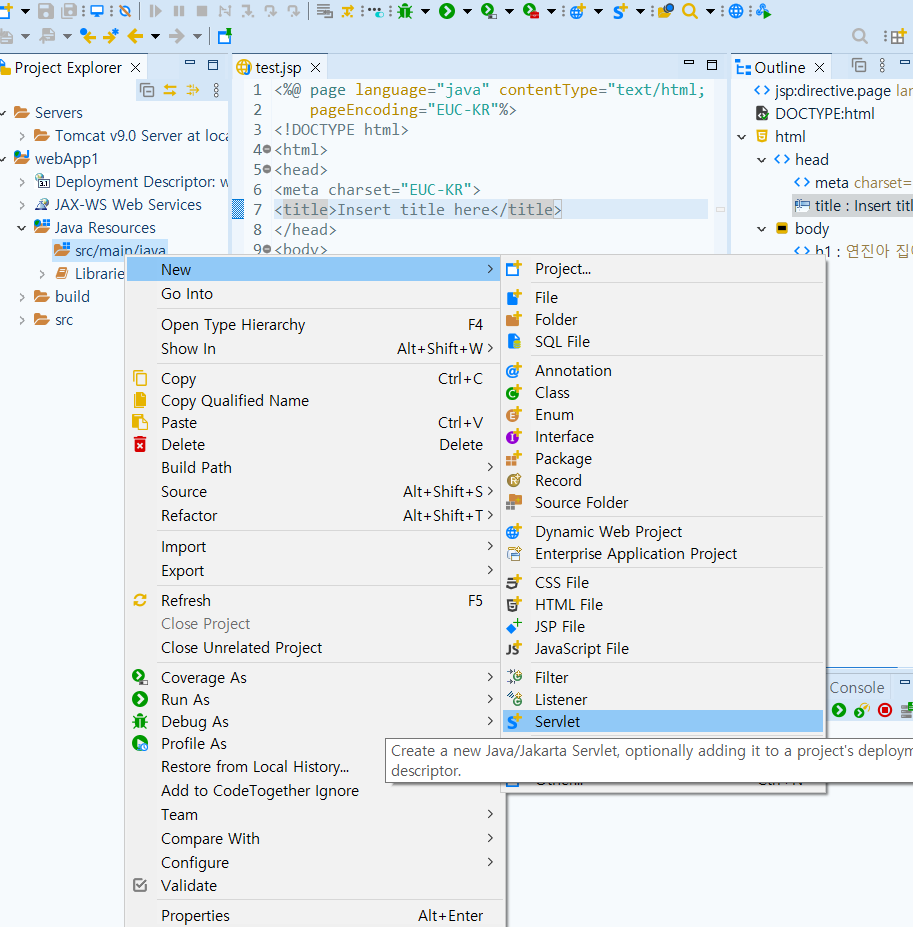Click the Save toolbar icon
This screenshot has height=927, width=913.
tap(46, 11)
